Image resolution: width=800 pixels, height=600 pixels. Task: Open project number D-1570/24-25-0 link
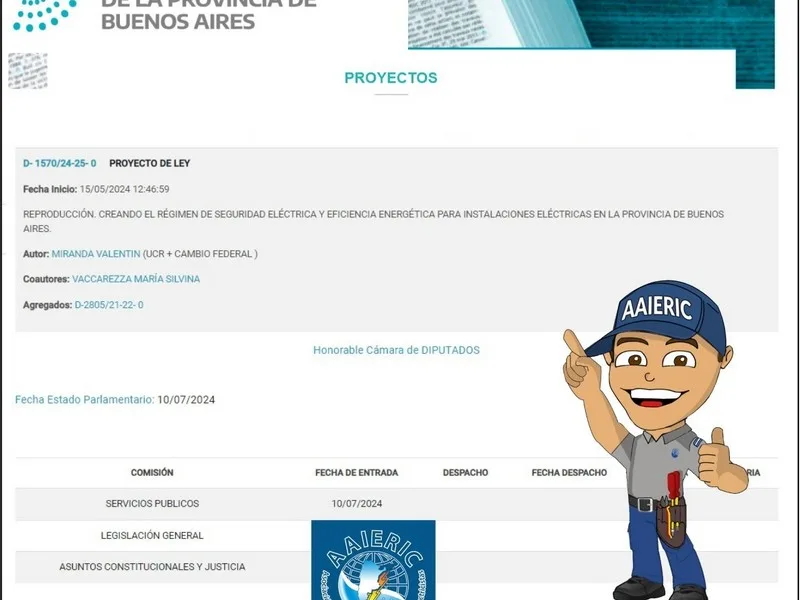tap(60, 163)
